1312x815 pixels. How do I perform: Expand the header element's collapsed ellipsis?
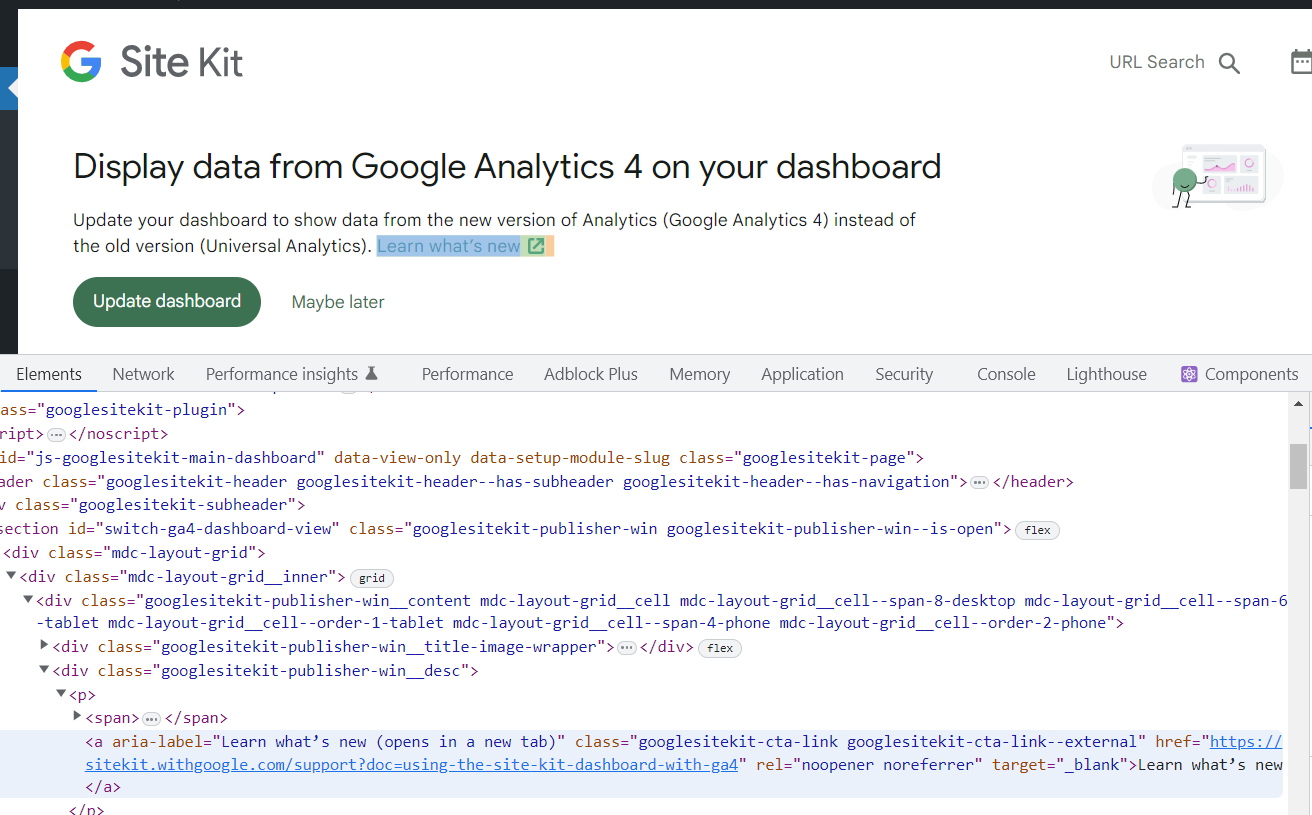pyautogui.click(x=978, y=481)
